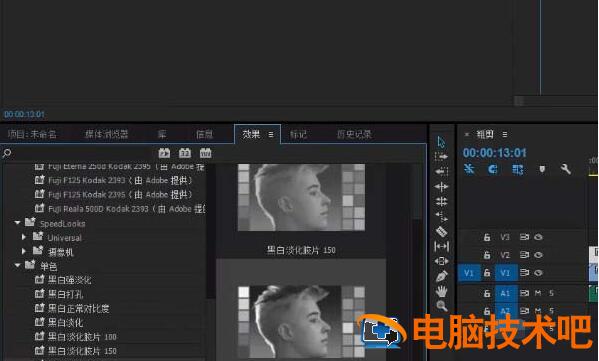Hide track V1 with eye icon

538,273
